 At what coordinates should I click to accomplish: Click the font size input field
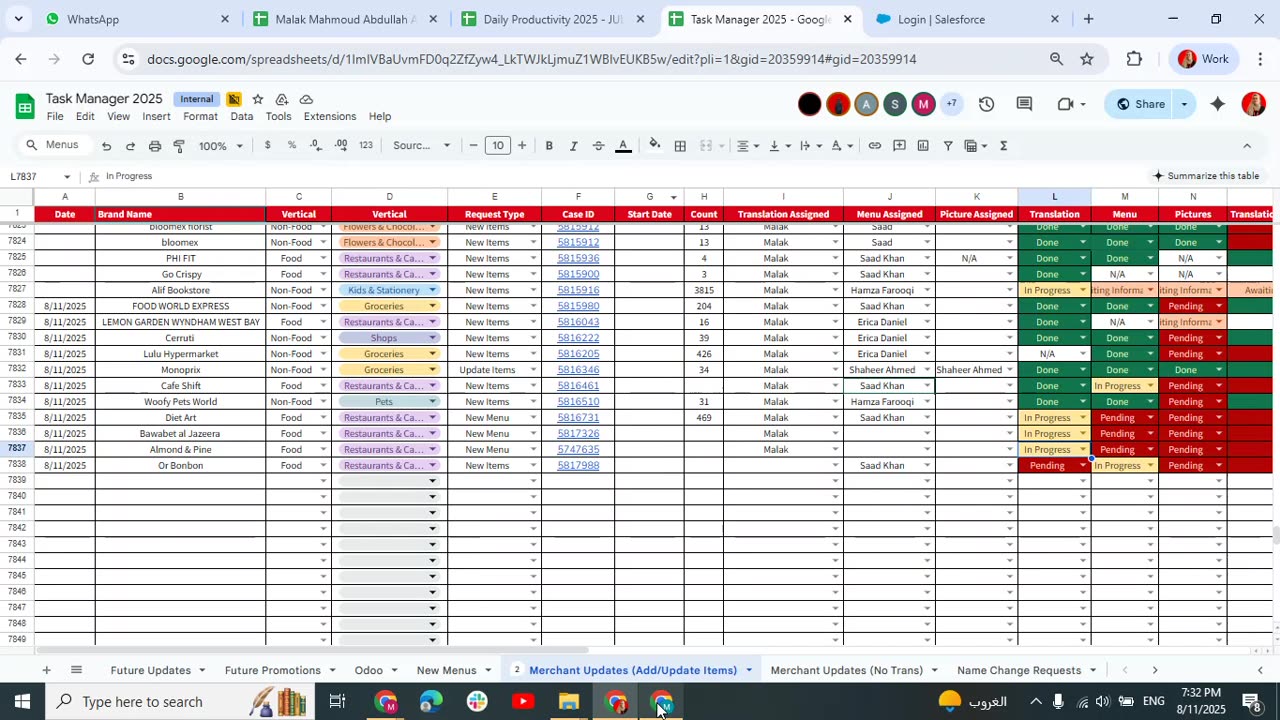coord(498,146)
